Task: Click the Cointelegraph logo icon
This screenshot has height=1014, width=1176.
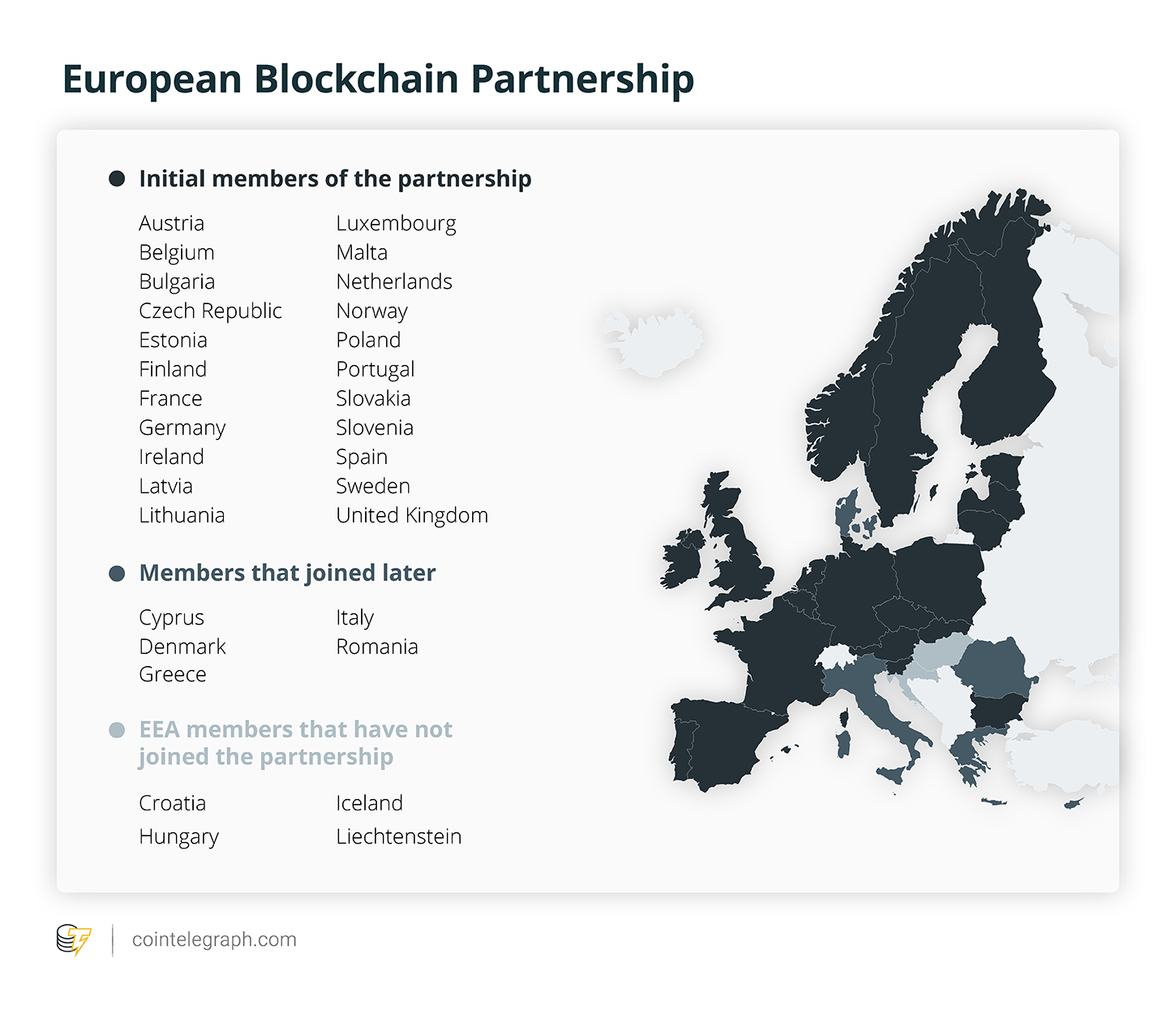Action: point(74,939)
